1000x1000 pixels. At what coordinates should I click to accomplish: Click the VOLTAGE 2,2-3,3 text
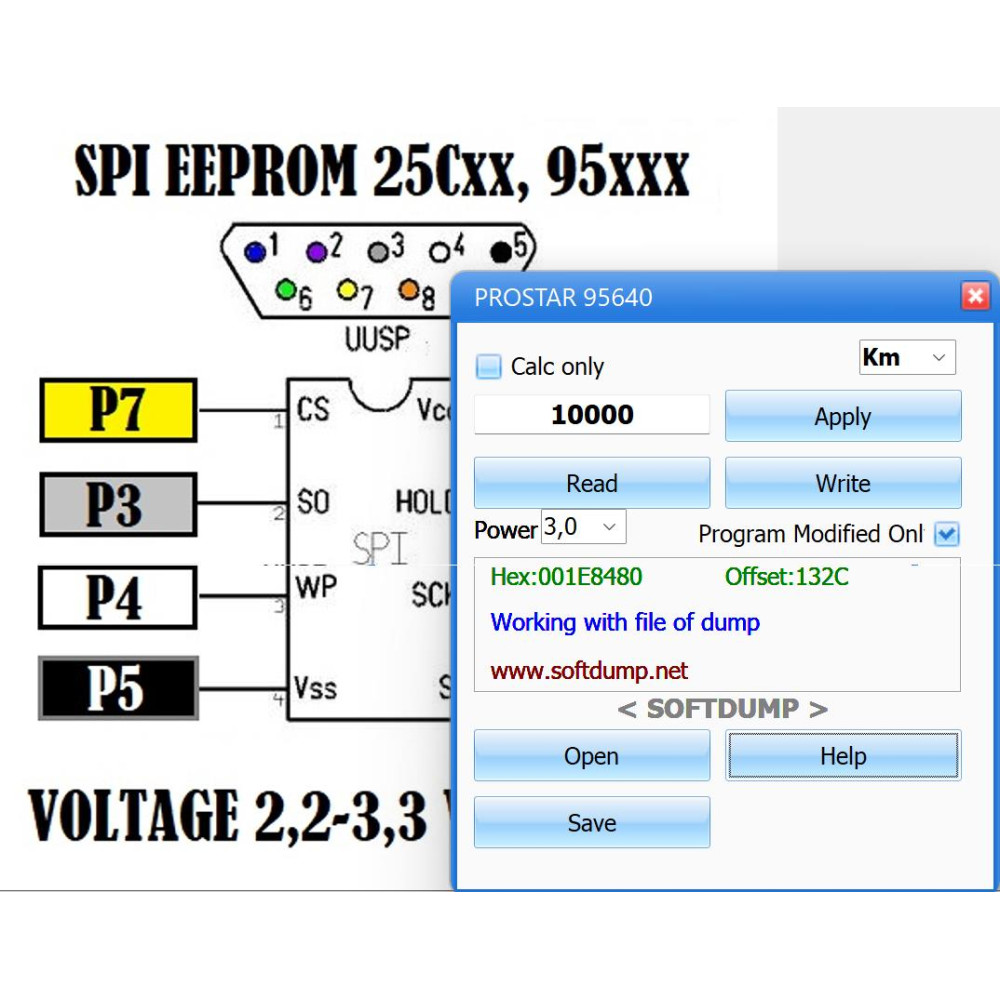pos(228,816)
